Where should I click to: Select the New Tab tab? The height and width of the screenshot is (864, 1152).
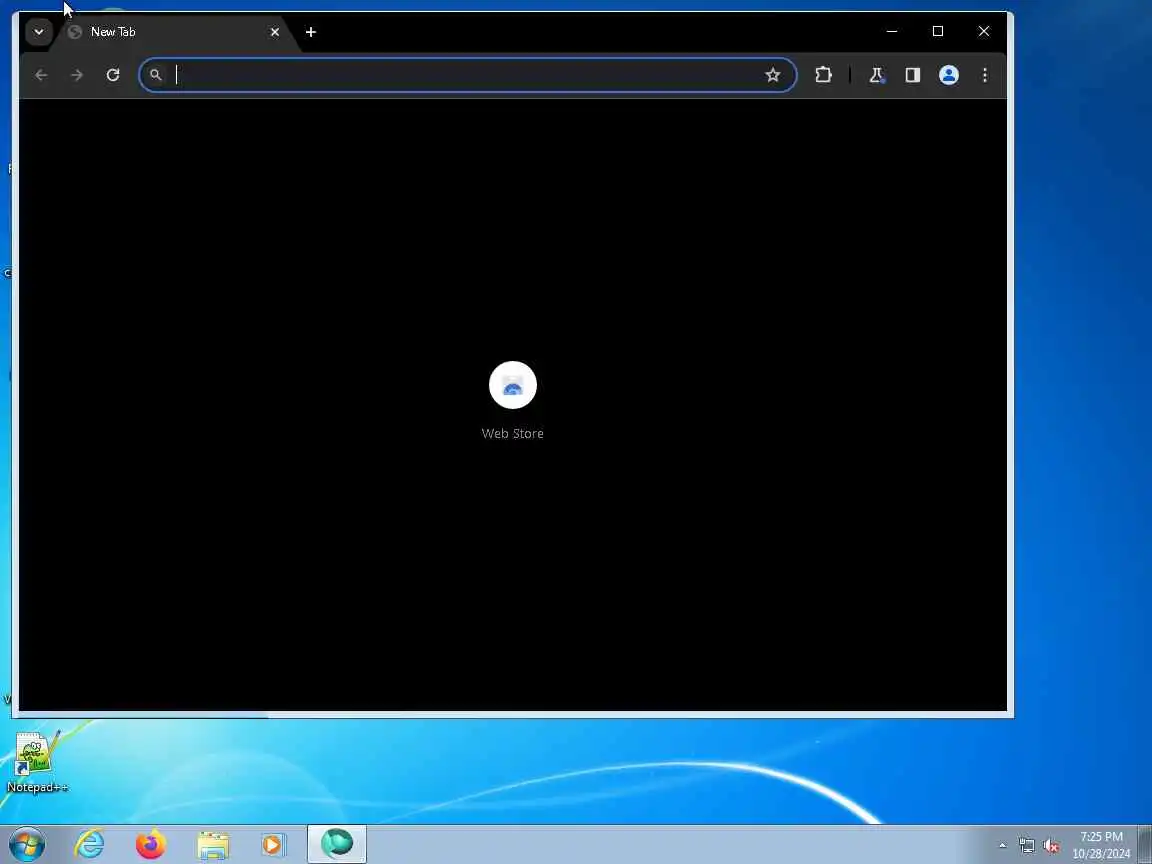click(x=173, y=32)
